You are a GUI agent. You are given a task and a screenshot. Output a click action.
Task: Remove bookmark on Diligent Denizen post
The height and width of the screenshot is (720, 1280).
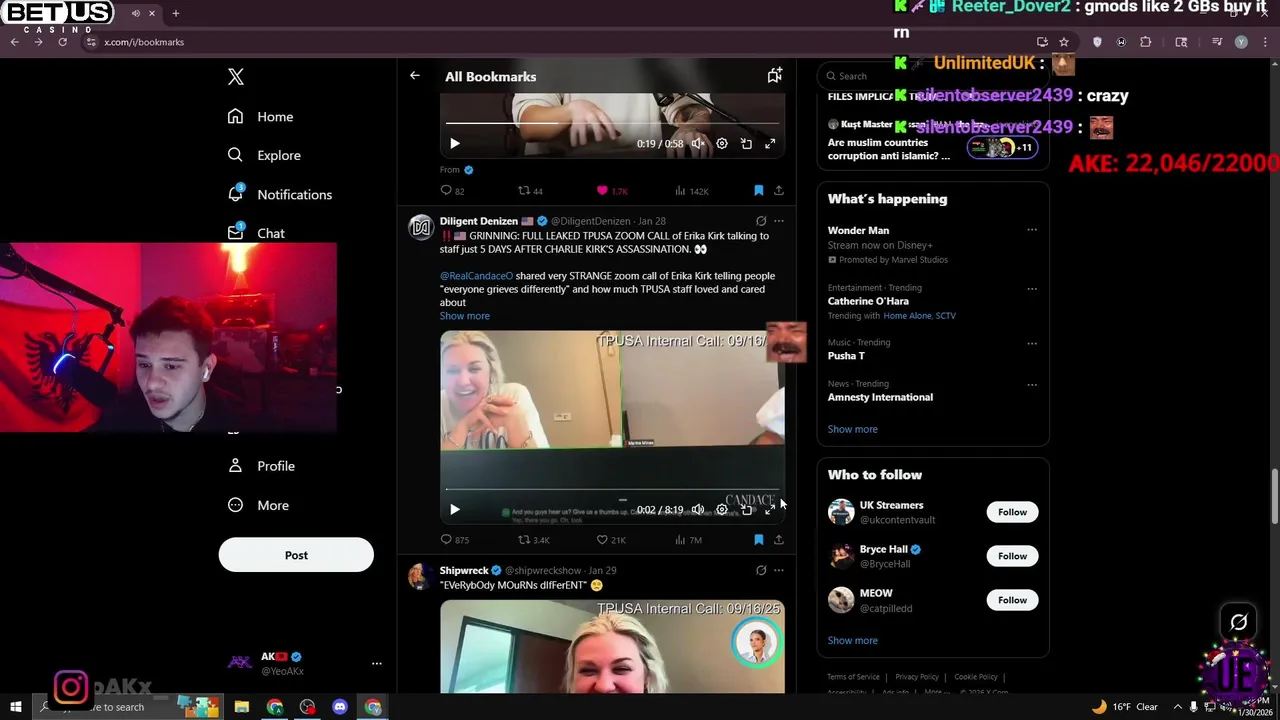[x=759, y=540]
